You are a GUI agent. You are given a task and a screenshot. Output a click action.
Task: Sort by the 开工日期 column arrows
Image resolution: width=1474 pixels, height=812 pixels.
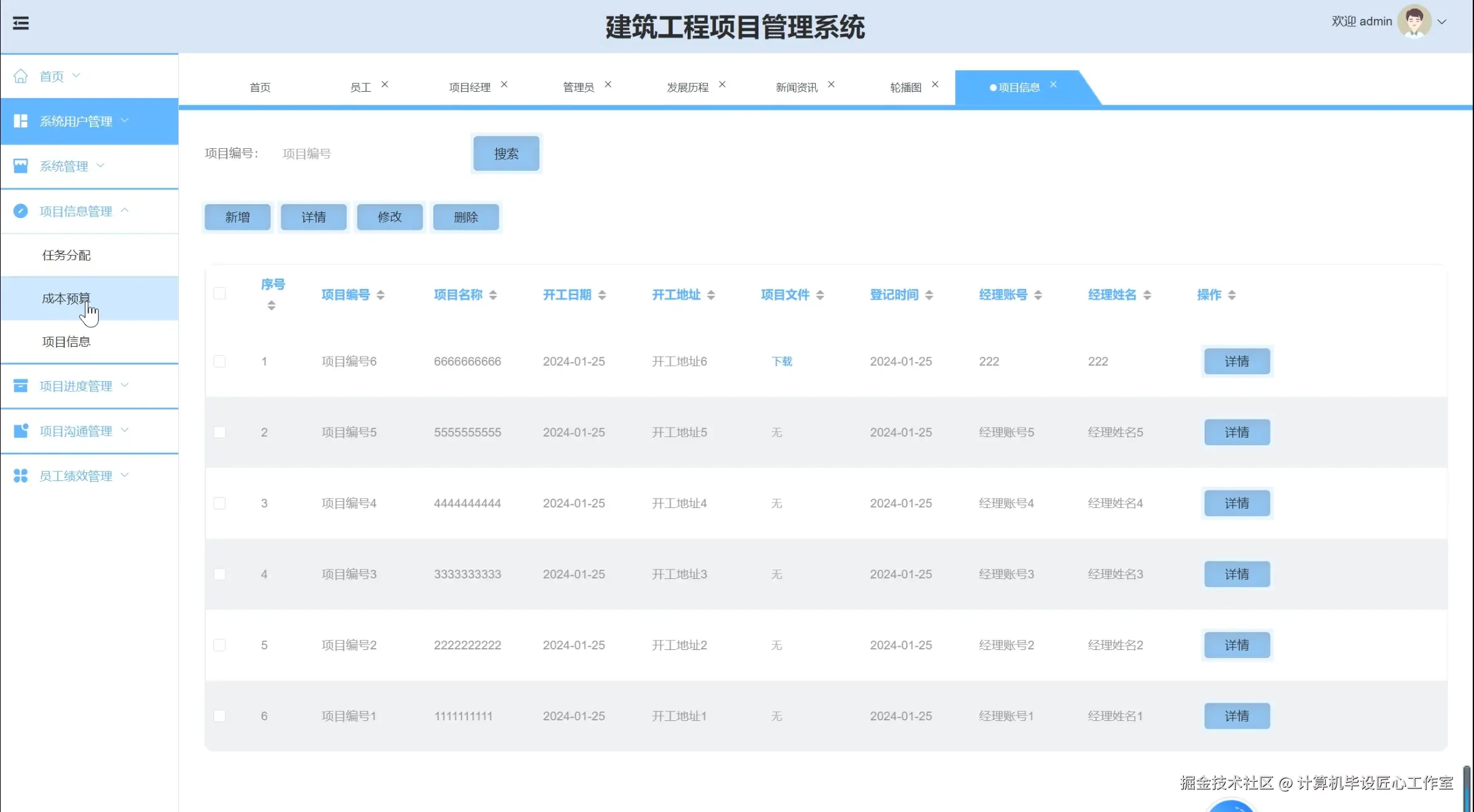[602, 295]
